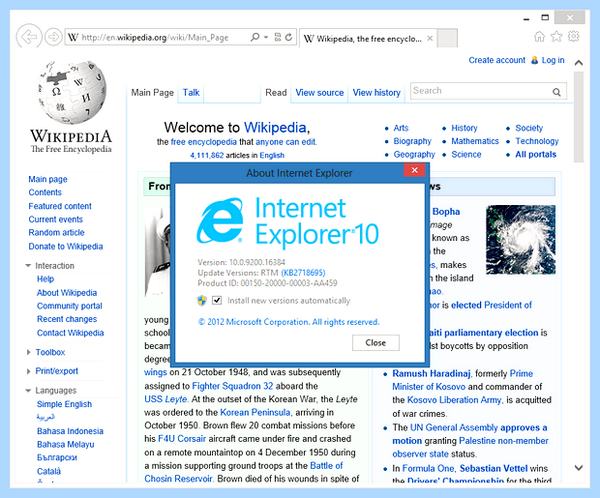
Task: Click the browser Forward arrow button
Action: tap(53, 37)
